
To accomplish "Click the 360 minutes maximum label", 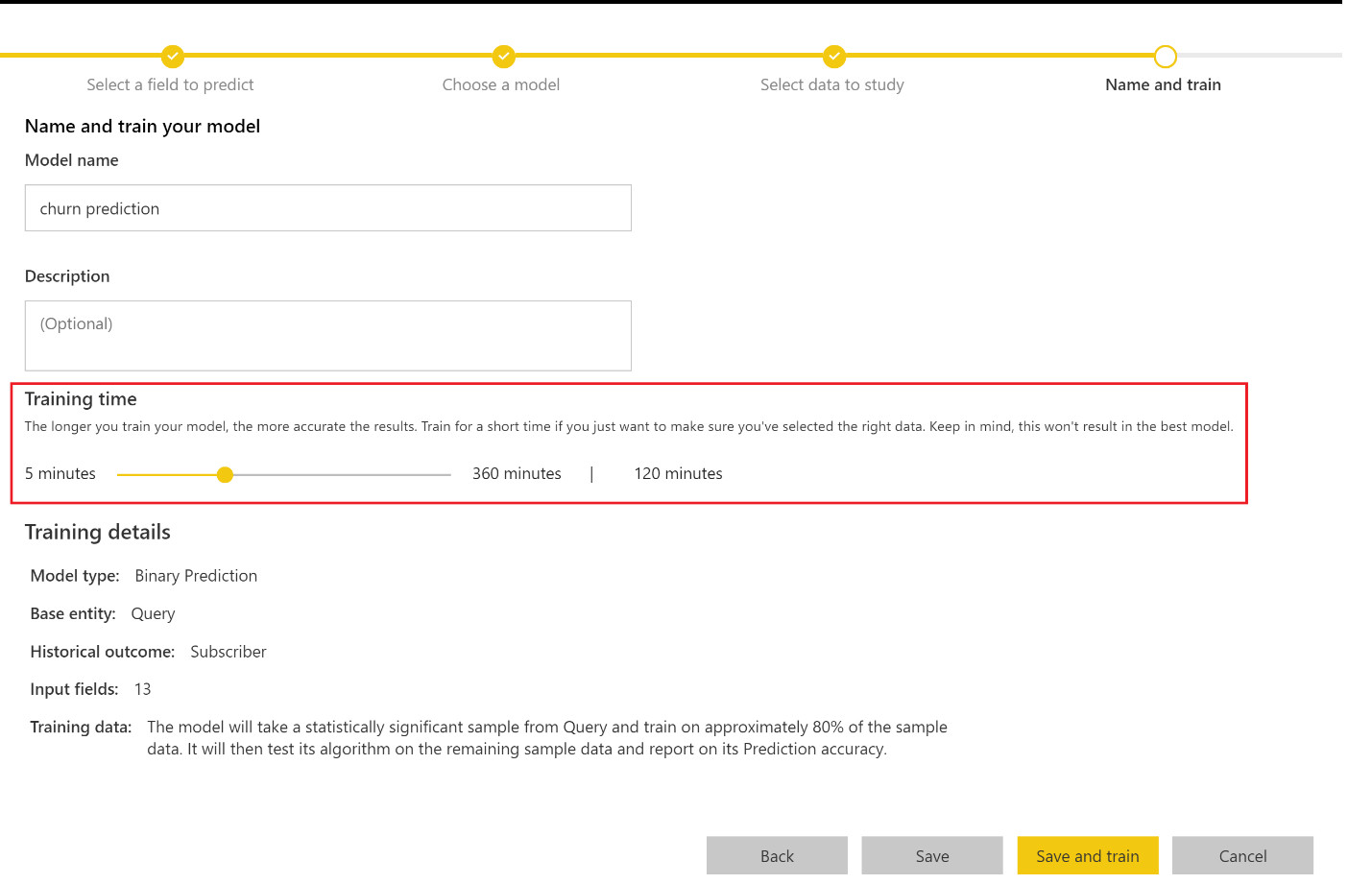I will pyautogui.click(x=517, y=473).
